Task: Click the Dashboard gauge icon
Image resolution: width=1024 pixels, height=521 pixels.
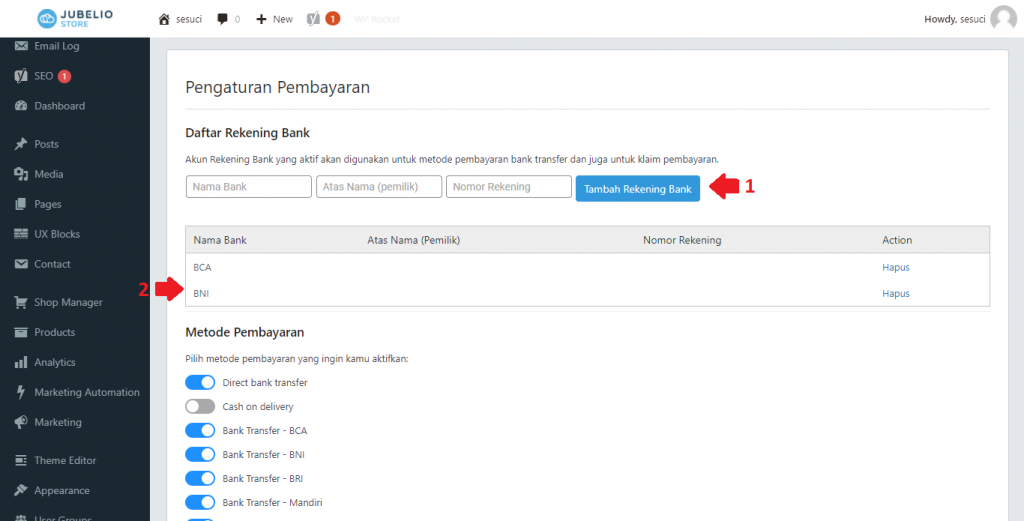Action: tap(21, 106)
